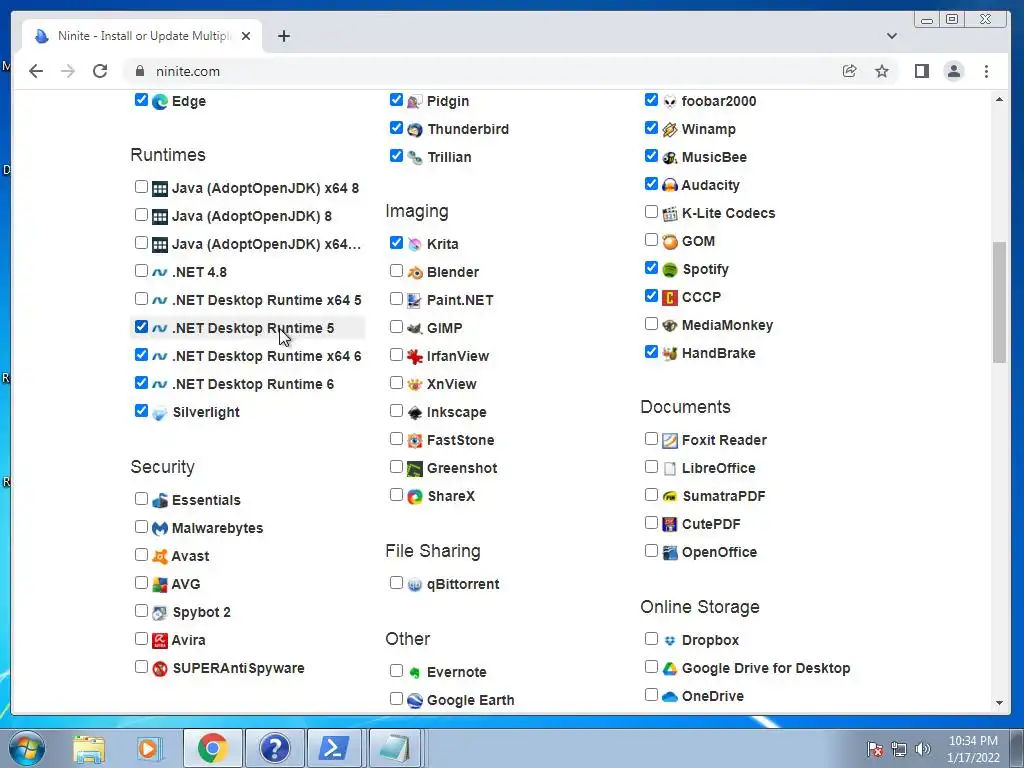1024x768 pixels.
Task: Click the Malwarebytes icon
Action: pos(160,528)
